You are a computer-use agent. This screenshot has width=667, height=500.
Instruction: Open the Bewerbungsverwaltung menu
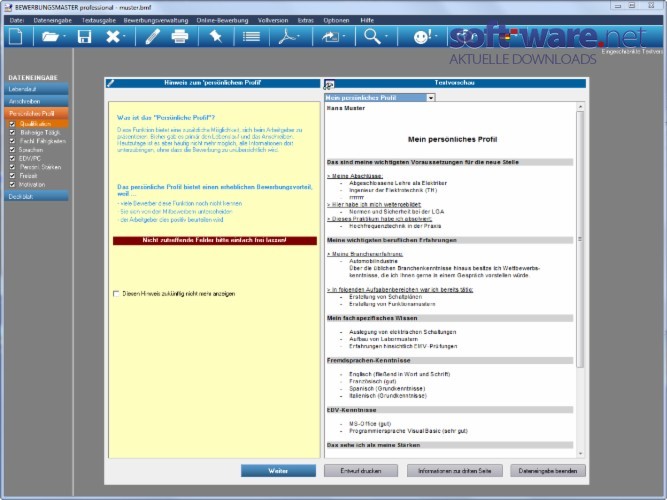coord(156,20)
